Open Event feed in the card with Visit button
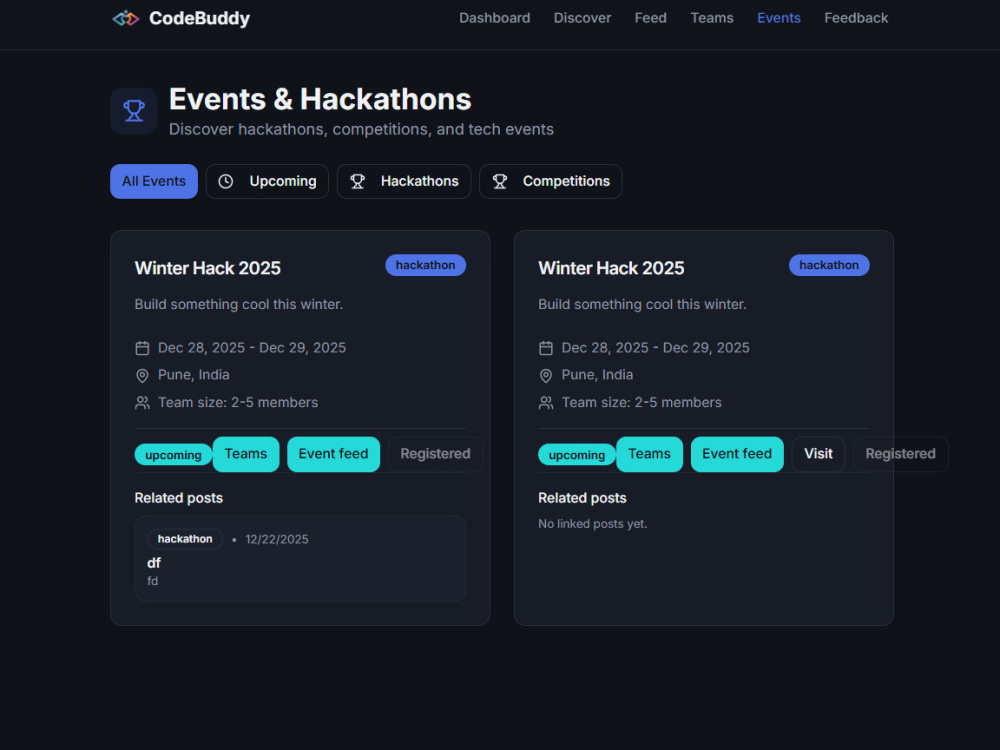 click(x=737, y=454)
